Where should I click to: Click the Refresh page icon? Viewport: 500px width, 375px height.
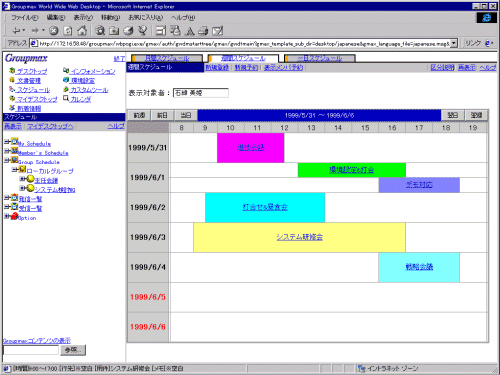pos(68,31)
